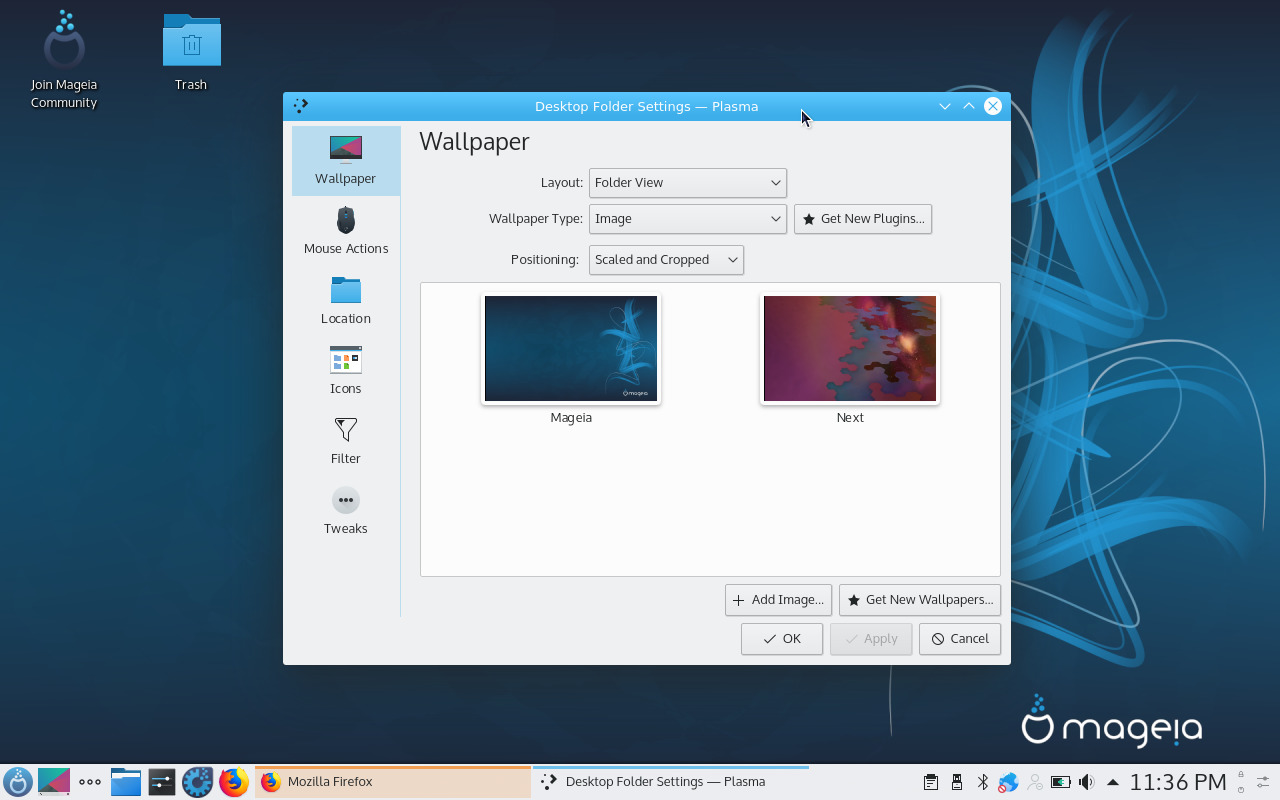The height and width of the screenshot is (800, 1280).
Task: Open the clipboard icon in system tray
Action: pyautogui.click(x=930, y=782)
